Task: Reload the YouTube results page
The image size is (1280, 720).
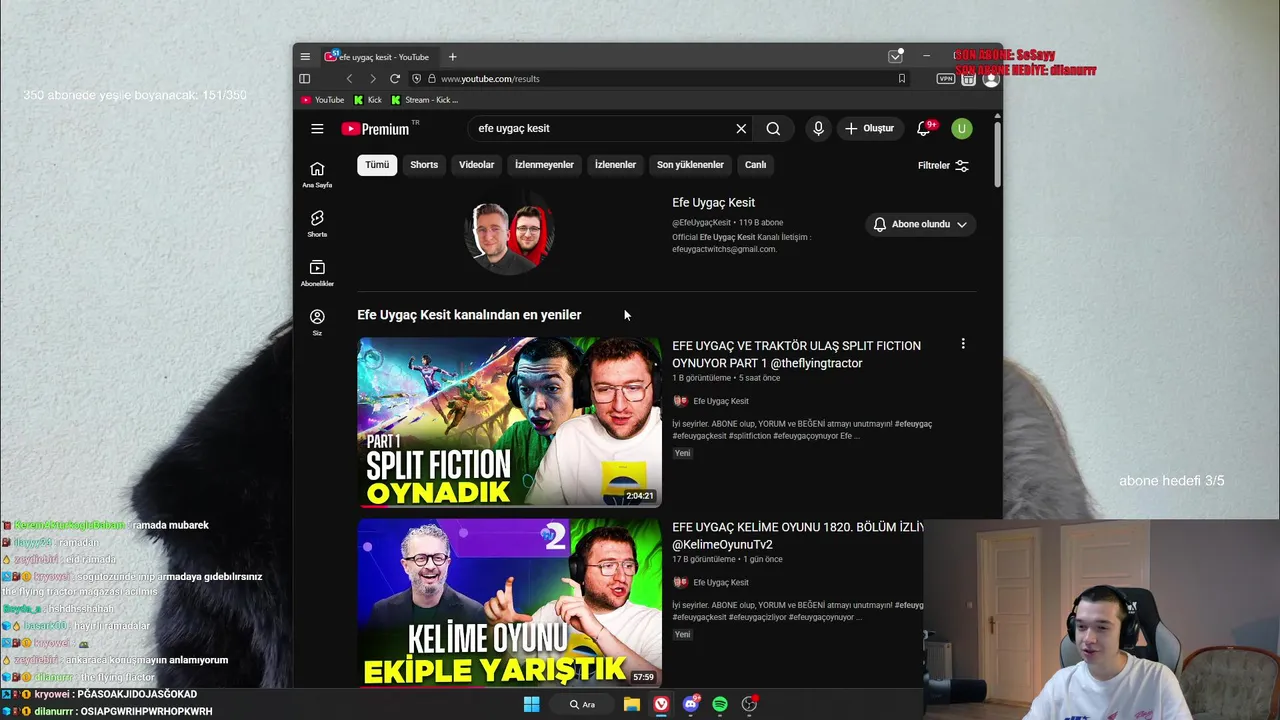Action: coord(395,79)
